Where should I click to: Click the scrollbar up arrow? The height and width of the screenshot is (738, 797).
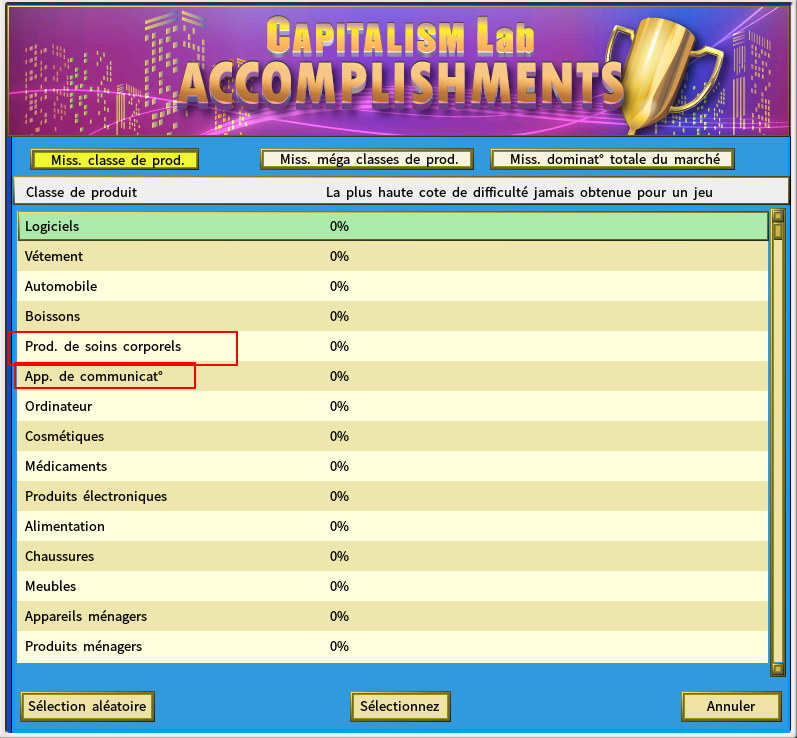click(x=778, y=216)
